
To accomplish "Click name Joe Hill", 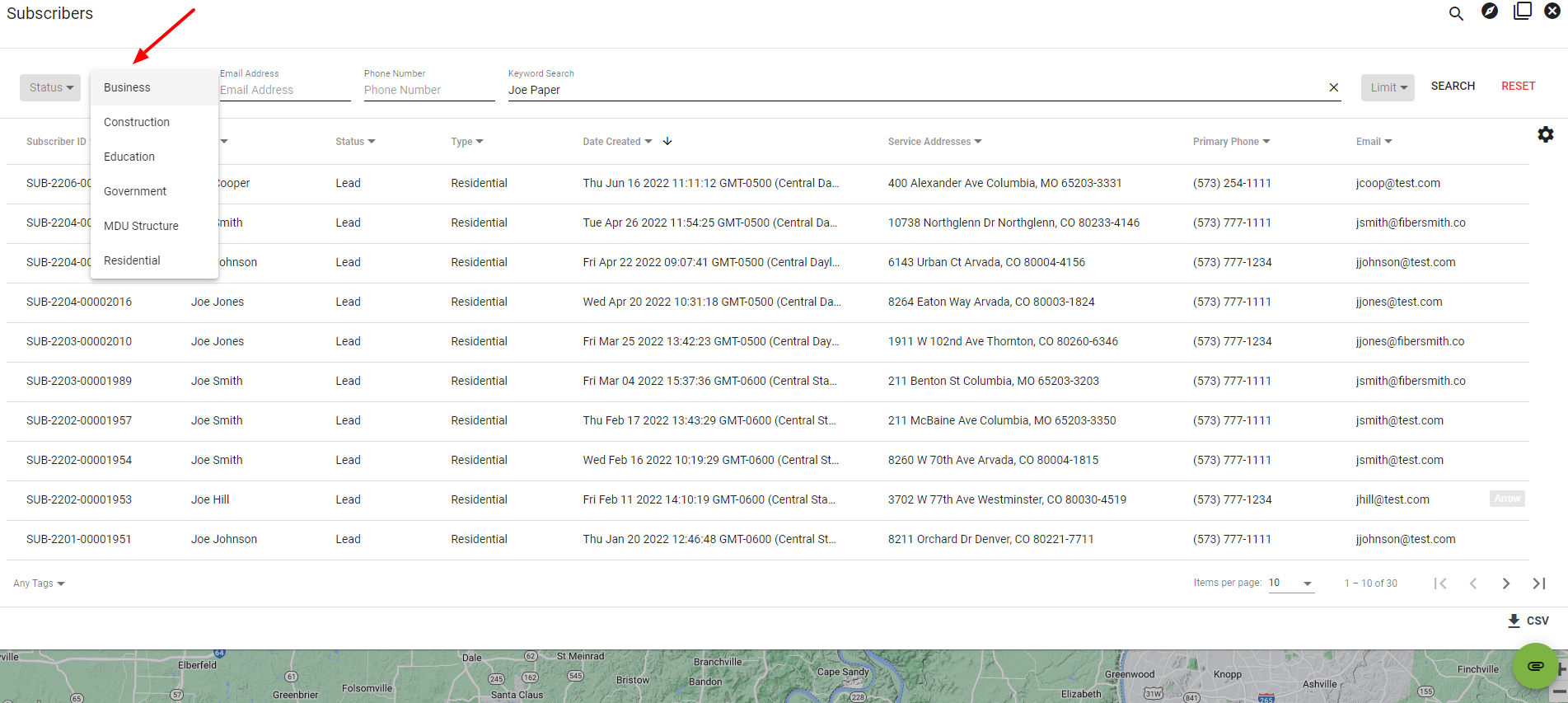I will (x=210, y=499).
